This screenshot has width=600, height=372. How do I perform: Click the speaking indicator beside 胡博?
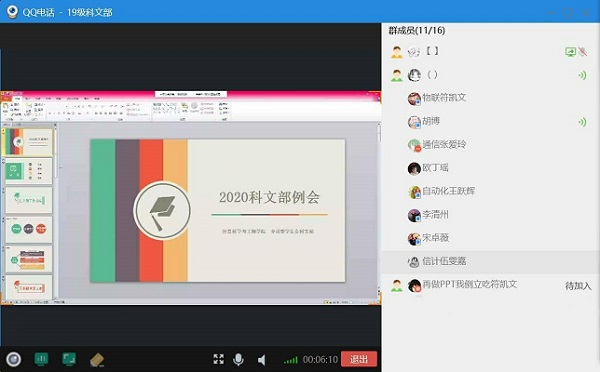(582, 122)
